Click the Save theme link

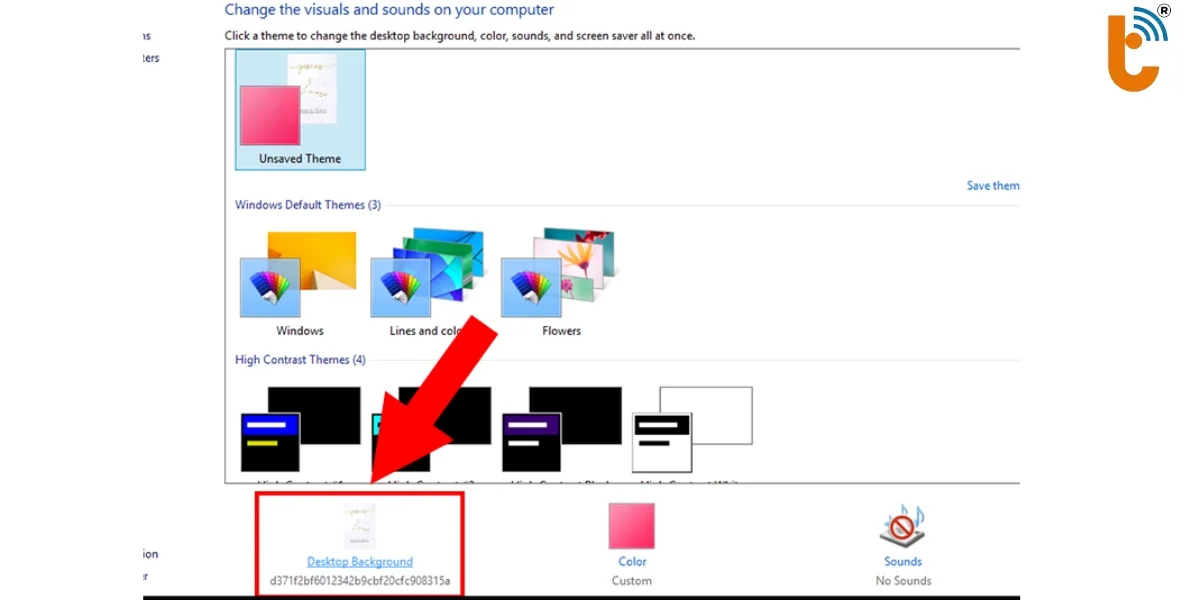[x=992, y=186]
